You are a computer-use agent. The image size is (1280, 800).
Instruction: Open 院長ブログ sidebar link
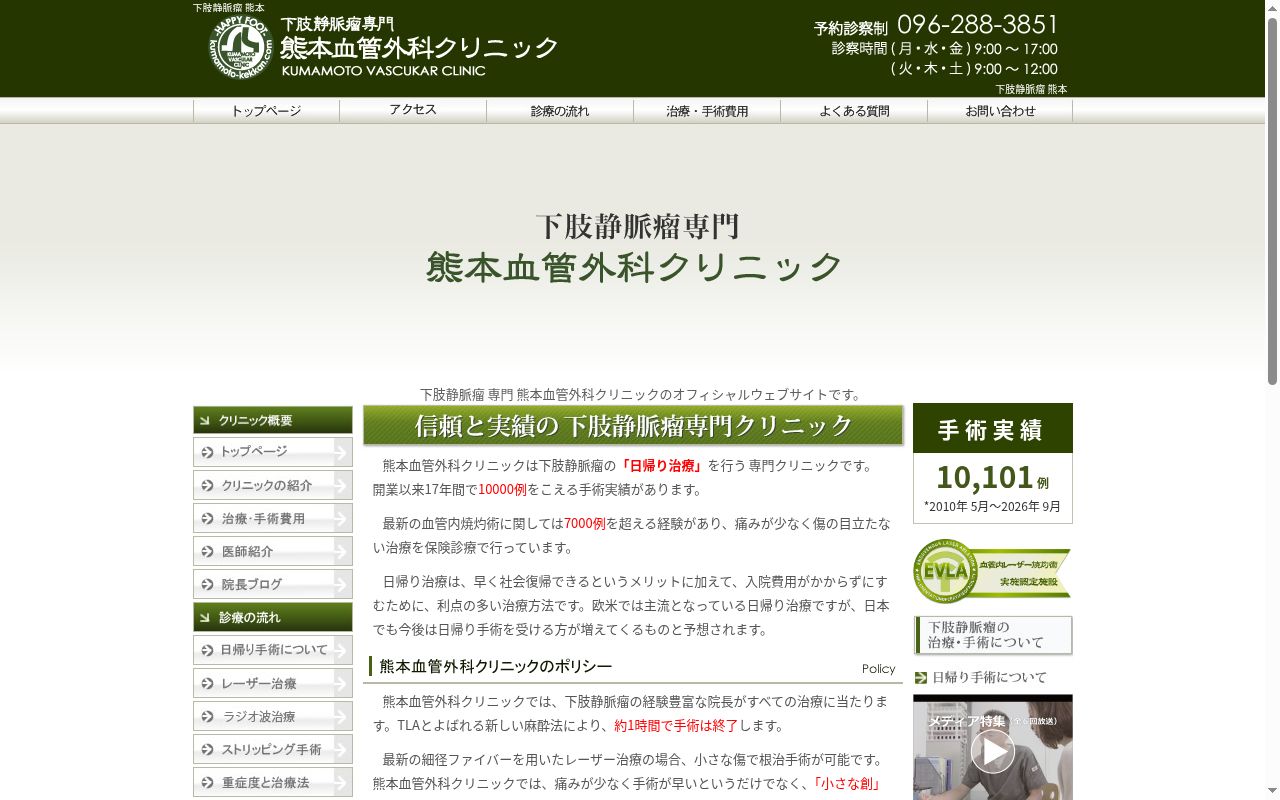pos(273,584)
